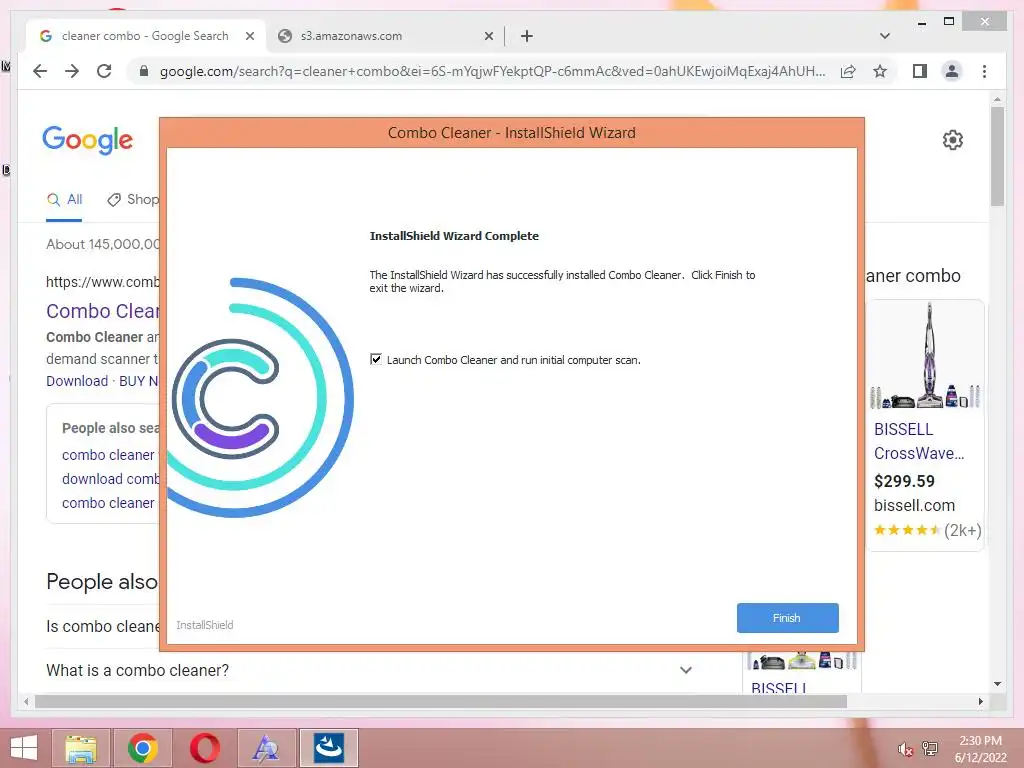Open the Windows Start button
This screenshot has height=768, width=1024.
[x=24, y=748]
